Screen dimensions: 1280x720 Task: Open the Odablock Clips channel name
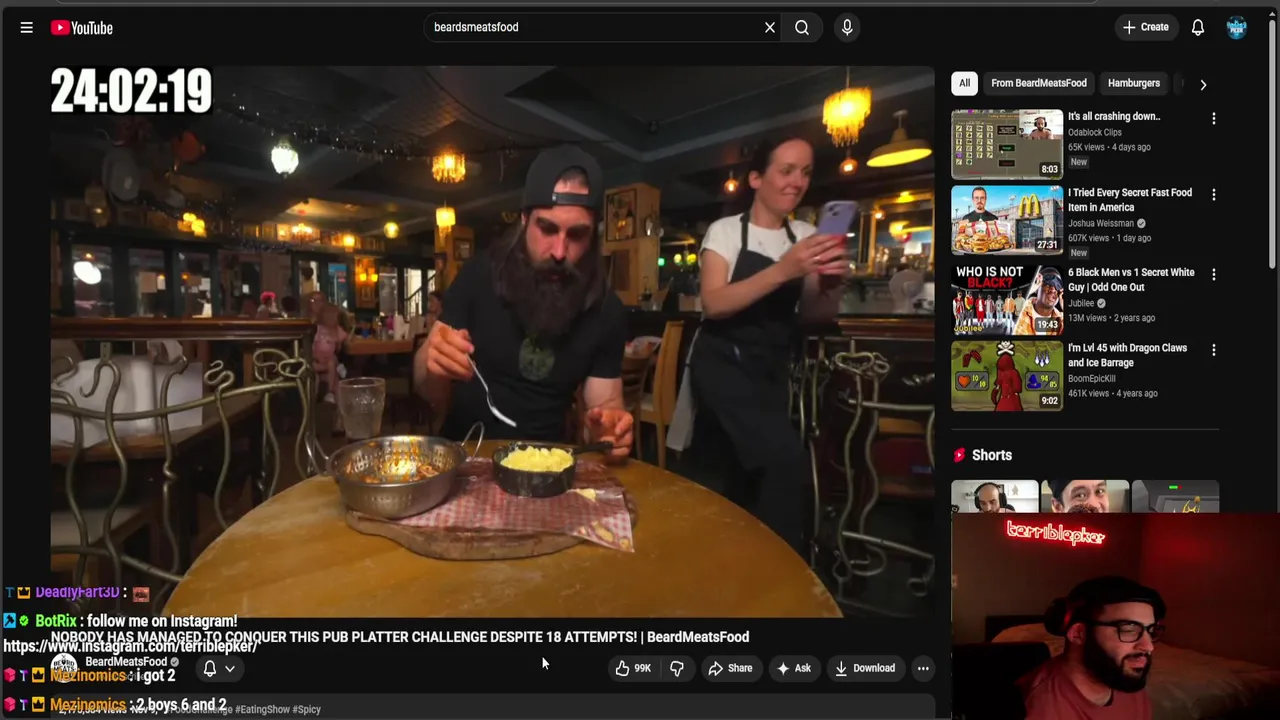(x=1094, y=132)
